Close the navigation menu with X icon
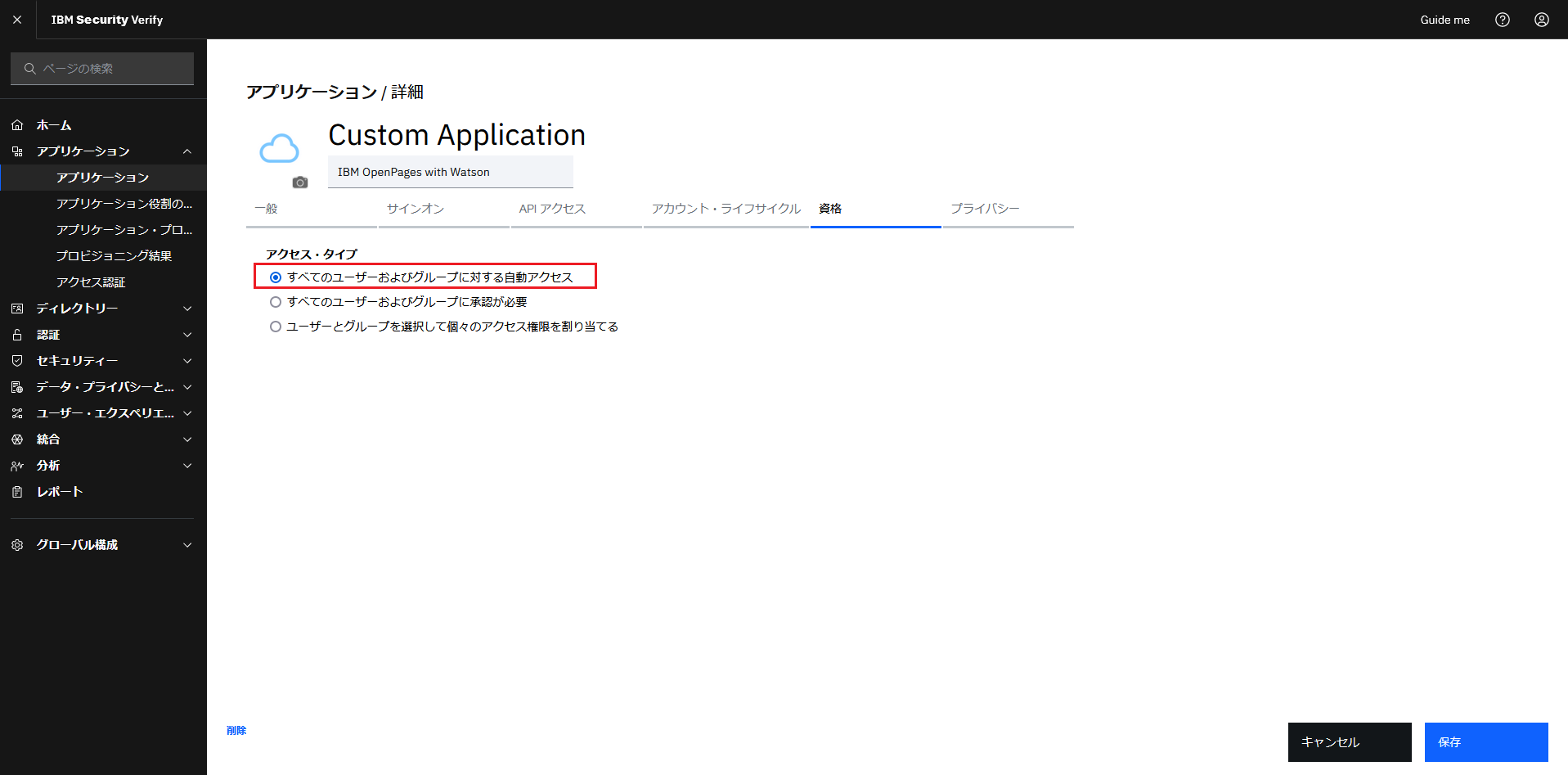This screenshot has width=1568, height=775. pos(17,20)
